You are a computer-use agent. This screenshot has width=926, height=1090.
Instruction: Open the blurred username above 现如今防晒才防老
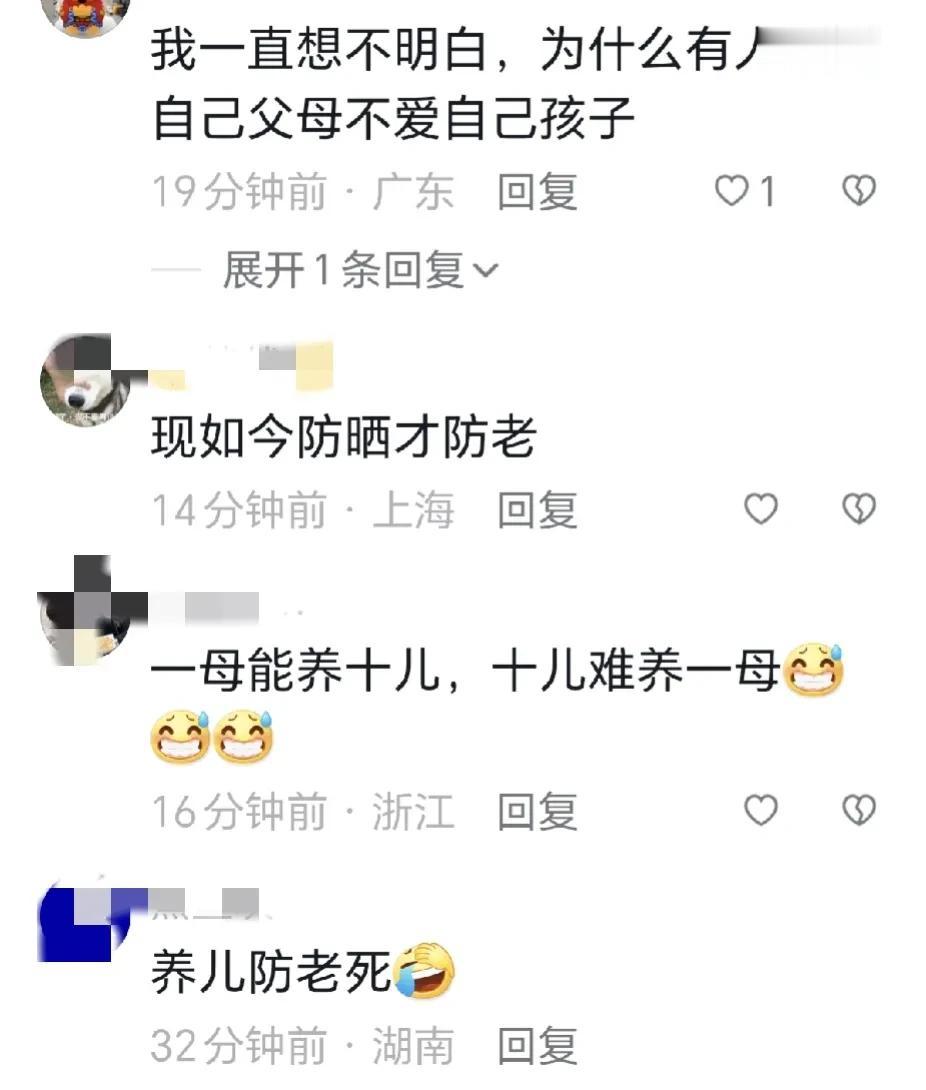tap(241, 366)
